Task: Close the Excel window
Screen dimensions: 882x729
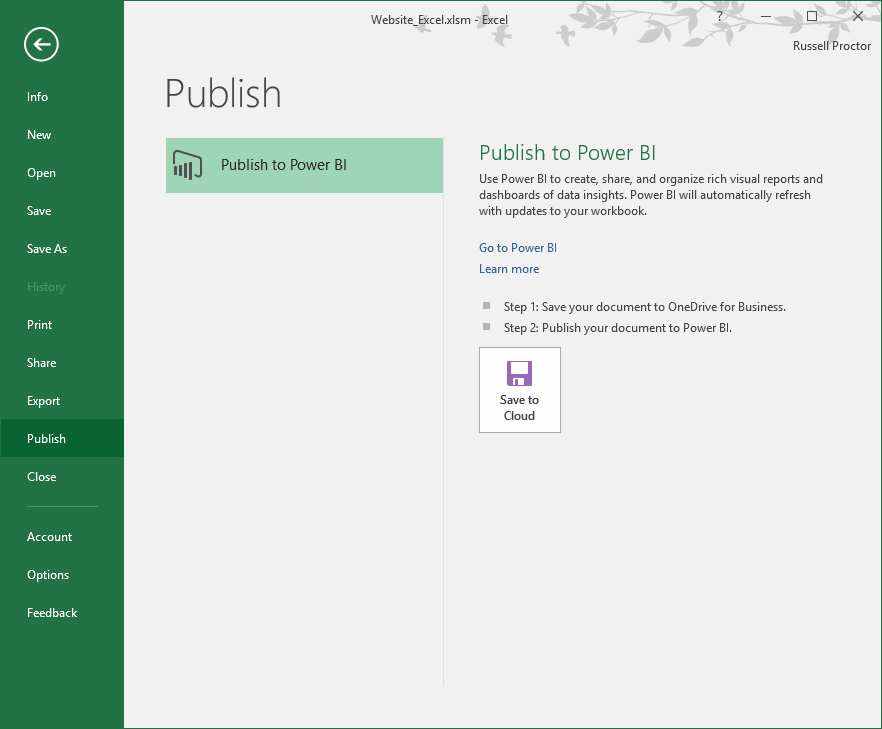Action: (858, 16)
